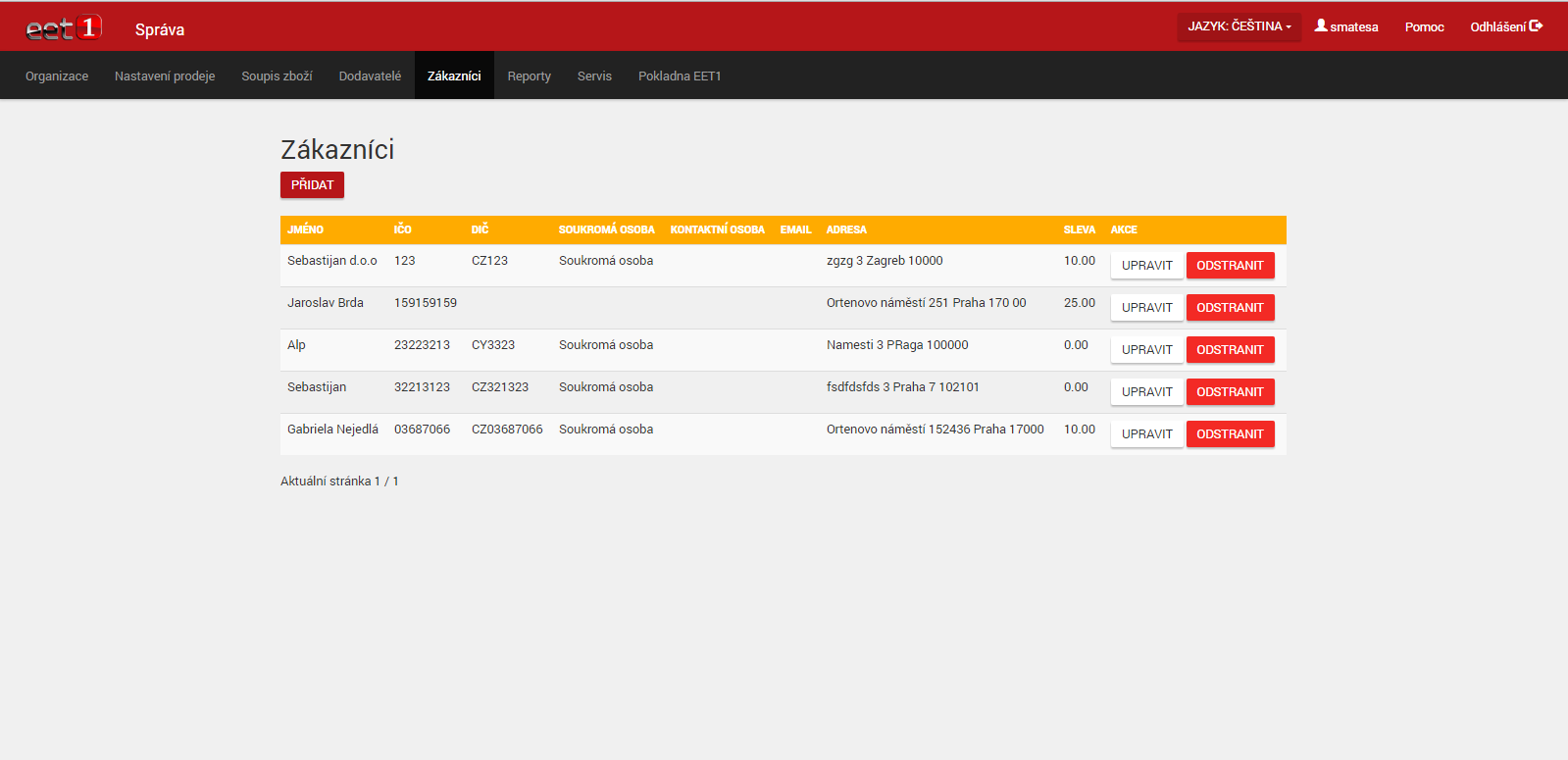Viewport: 1568px width, 760px height.
Task: Click ODSTRANIT in the Alp row
Action: (x=1230, y=350)
